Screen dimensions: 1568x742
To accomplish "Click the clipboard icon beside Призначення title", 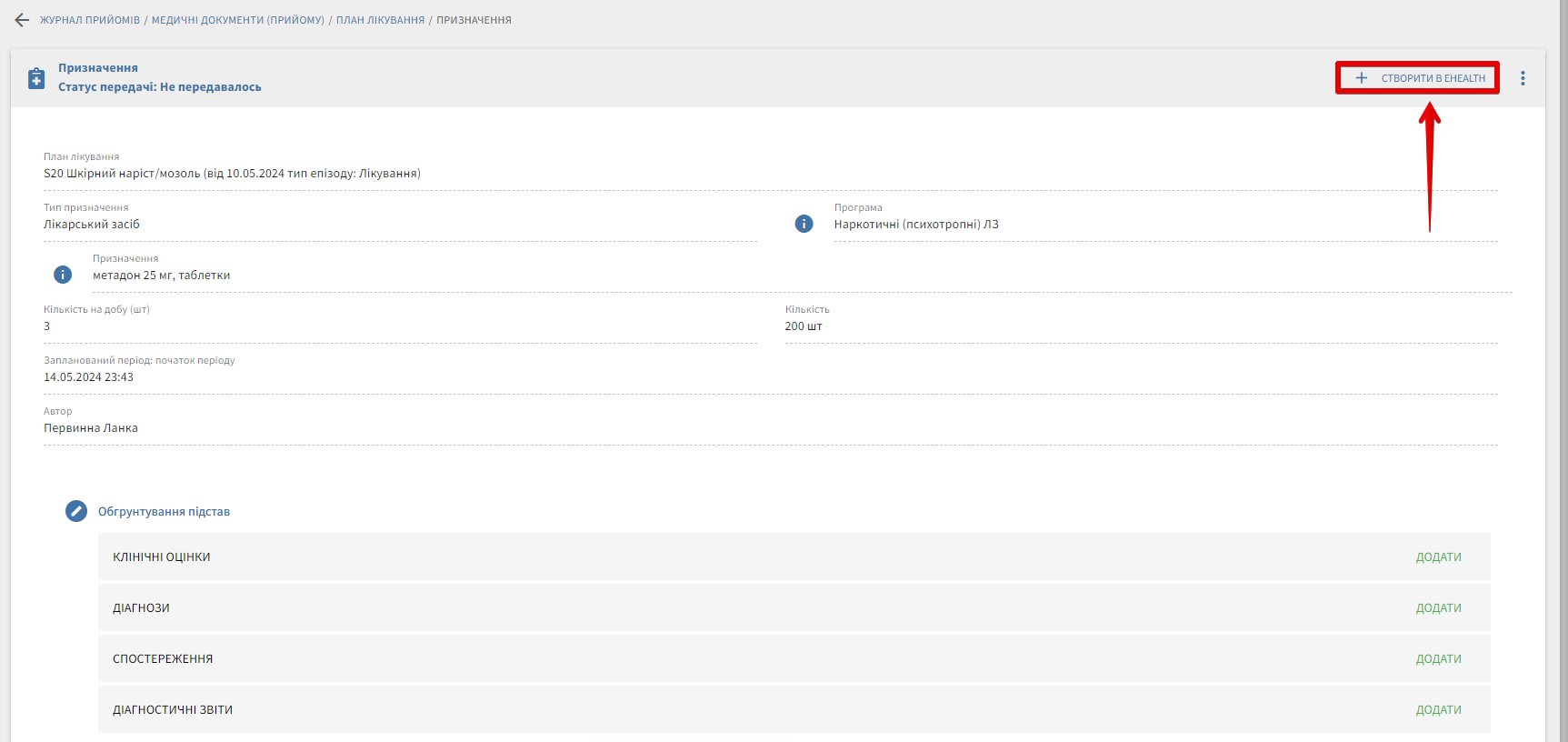I will [36, 78].
